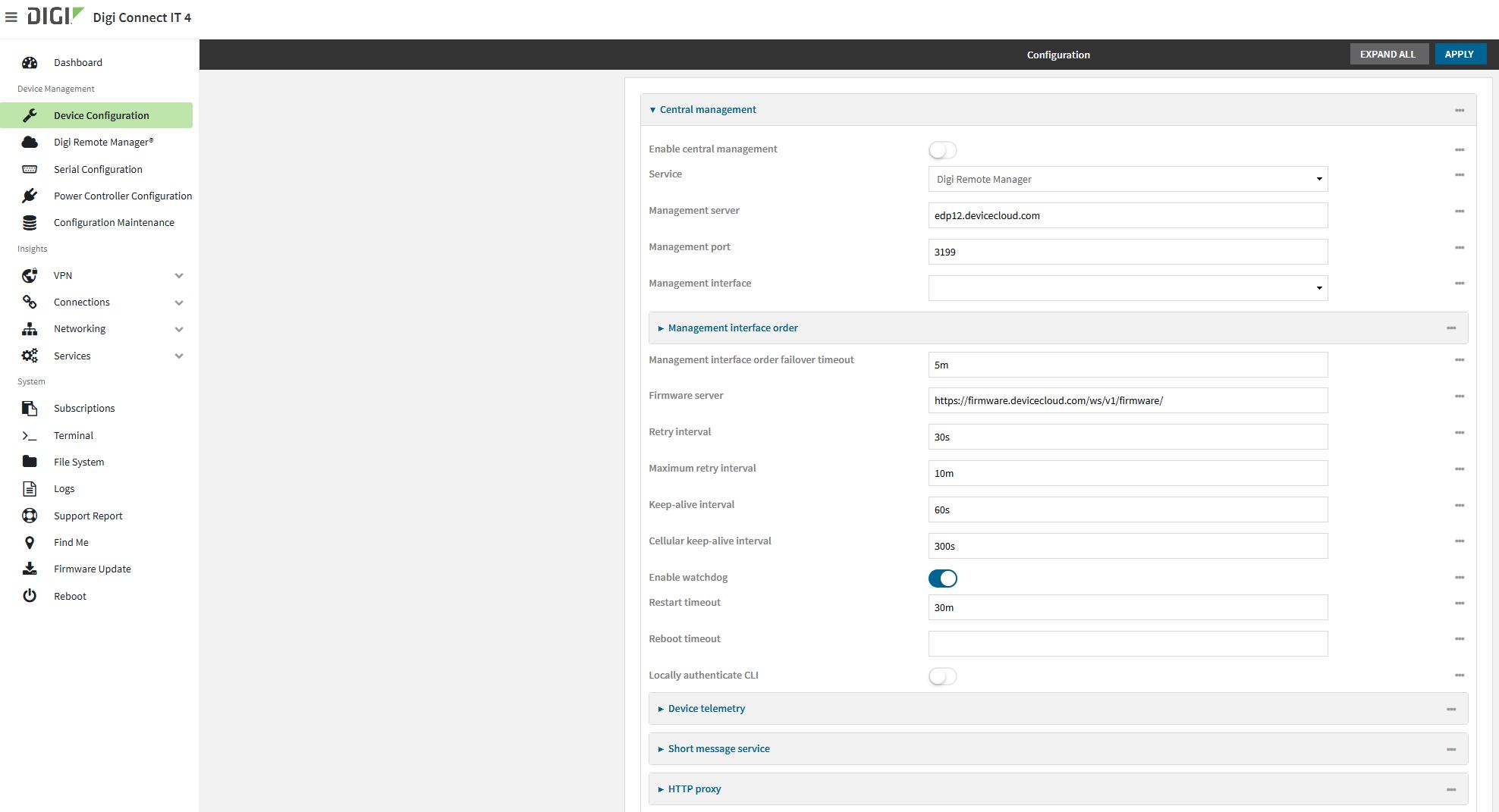
Task: Click the Restart timeout input field
Action: point(1128,607)
